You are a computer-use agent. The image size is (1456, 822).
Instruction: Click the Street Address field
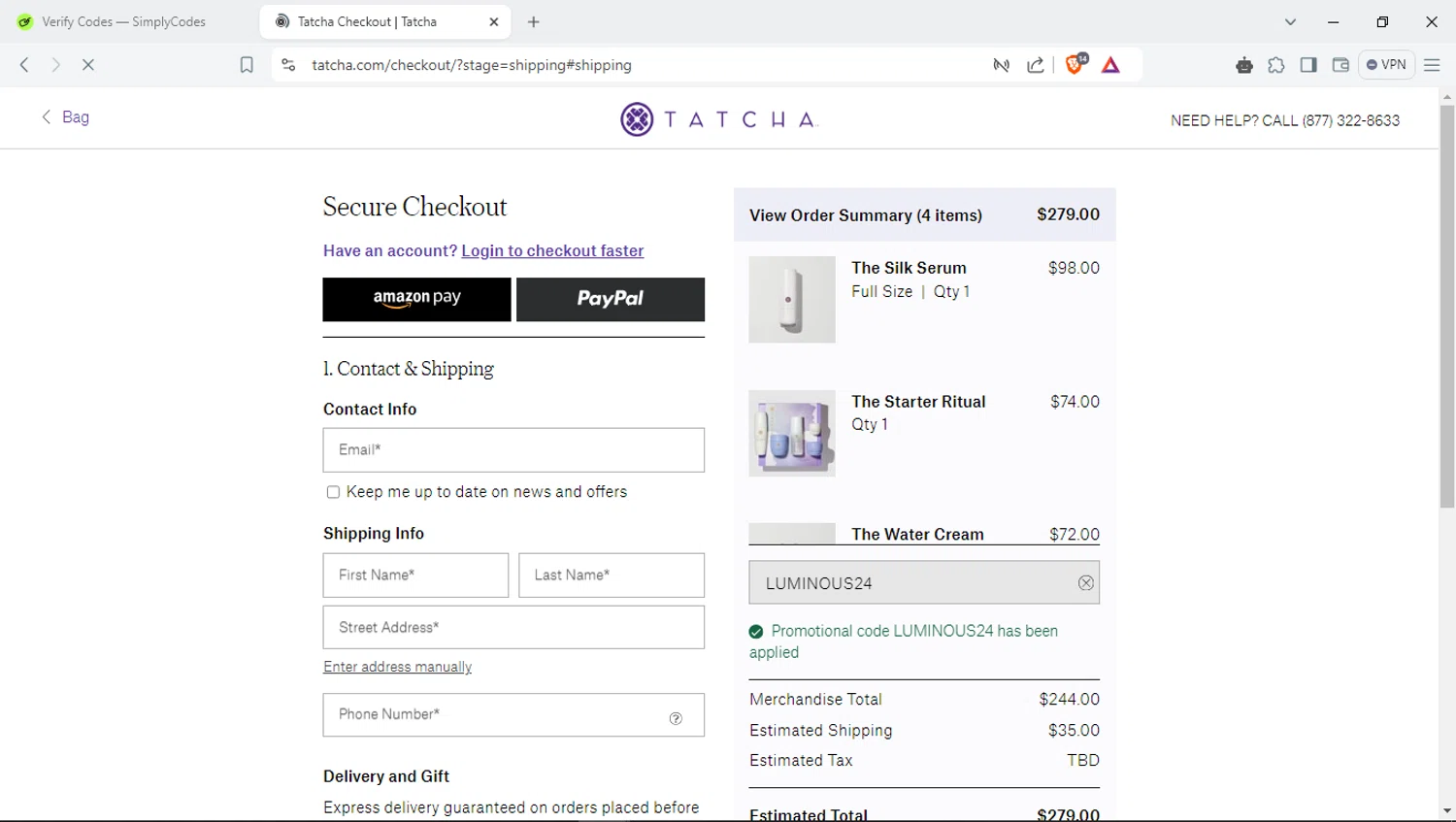point(513,628)
